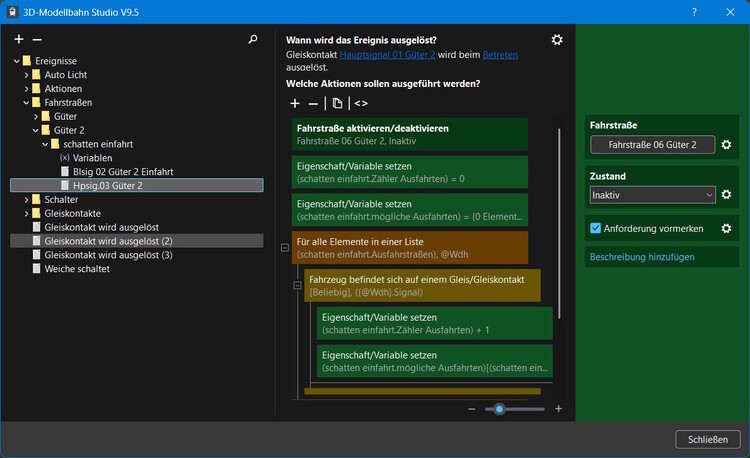Click the minus icon above the event tree
The height and width of the screenshot is (458, 750).
[x=37, y=39]
